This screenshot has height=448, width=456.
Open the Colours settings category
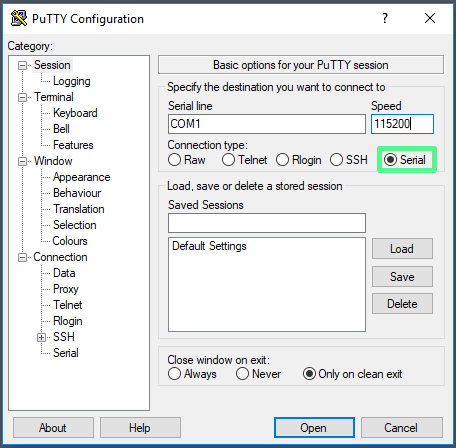point(70,241)
